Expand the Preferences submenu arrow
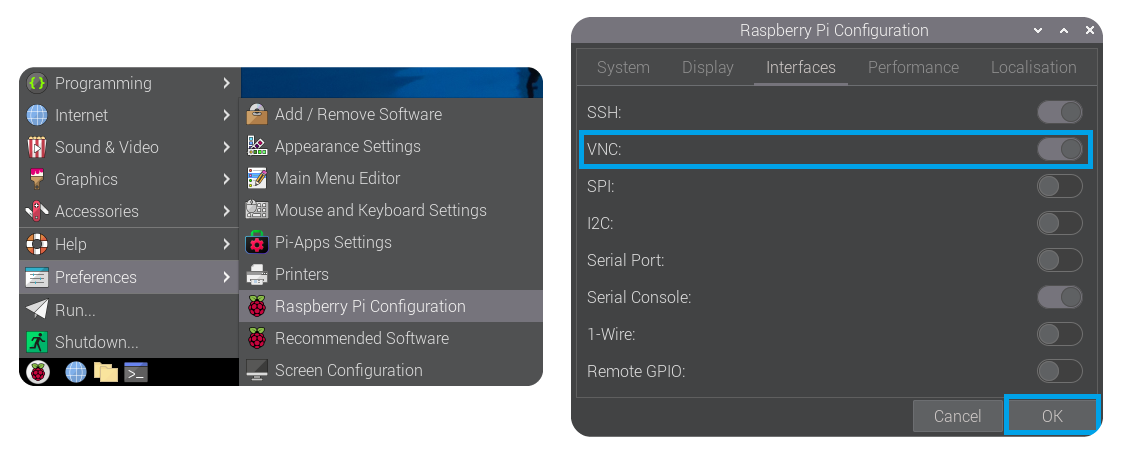The width and height of the screenshot is (1122, 451). click(x=226, y=277)
